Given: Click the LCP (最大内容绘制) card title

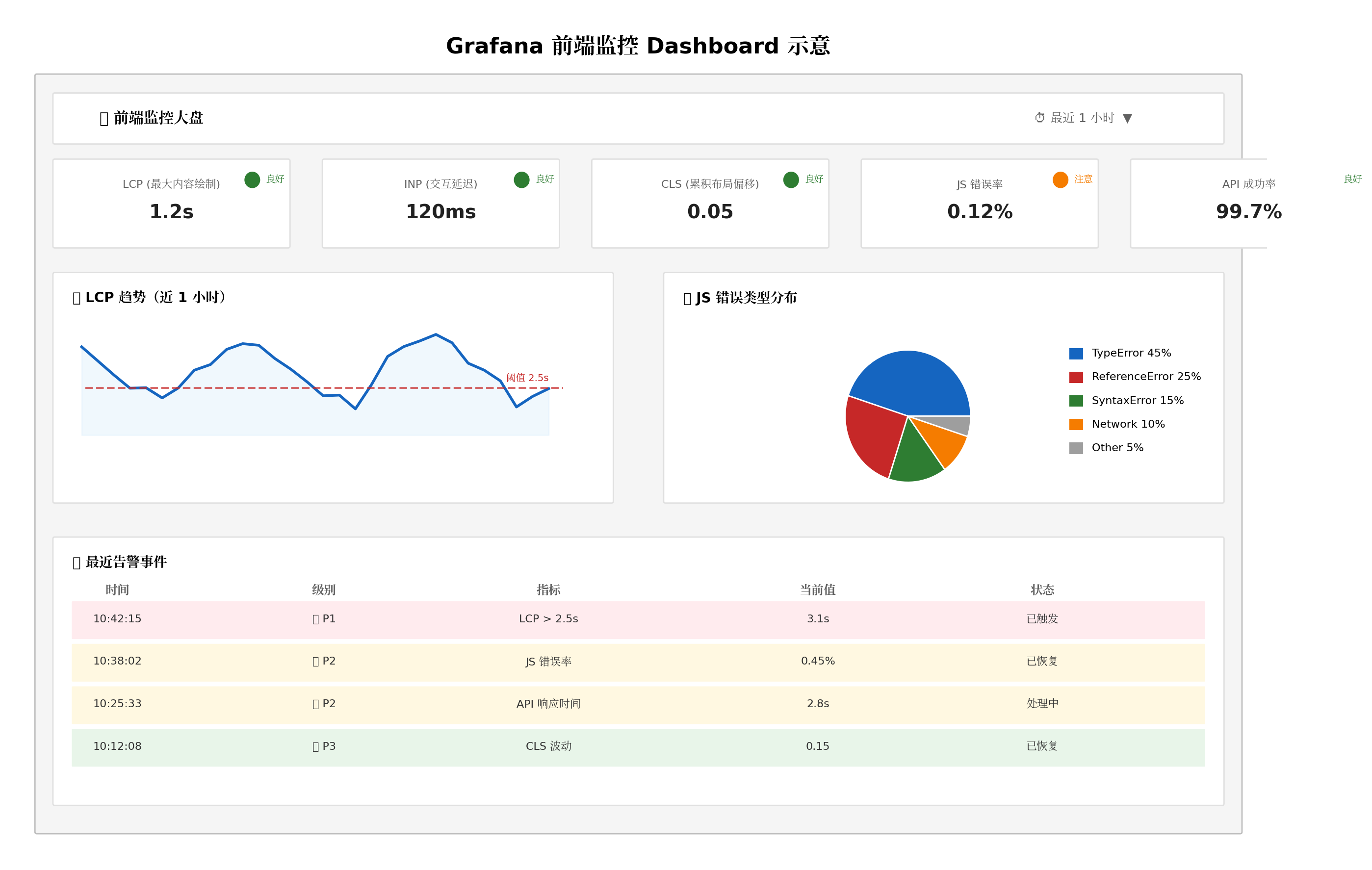Looking at the screenshot, I should (x=172, y=184).
